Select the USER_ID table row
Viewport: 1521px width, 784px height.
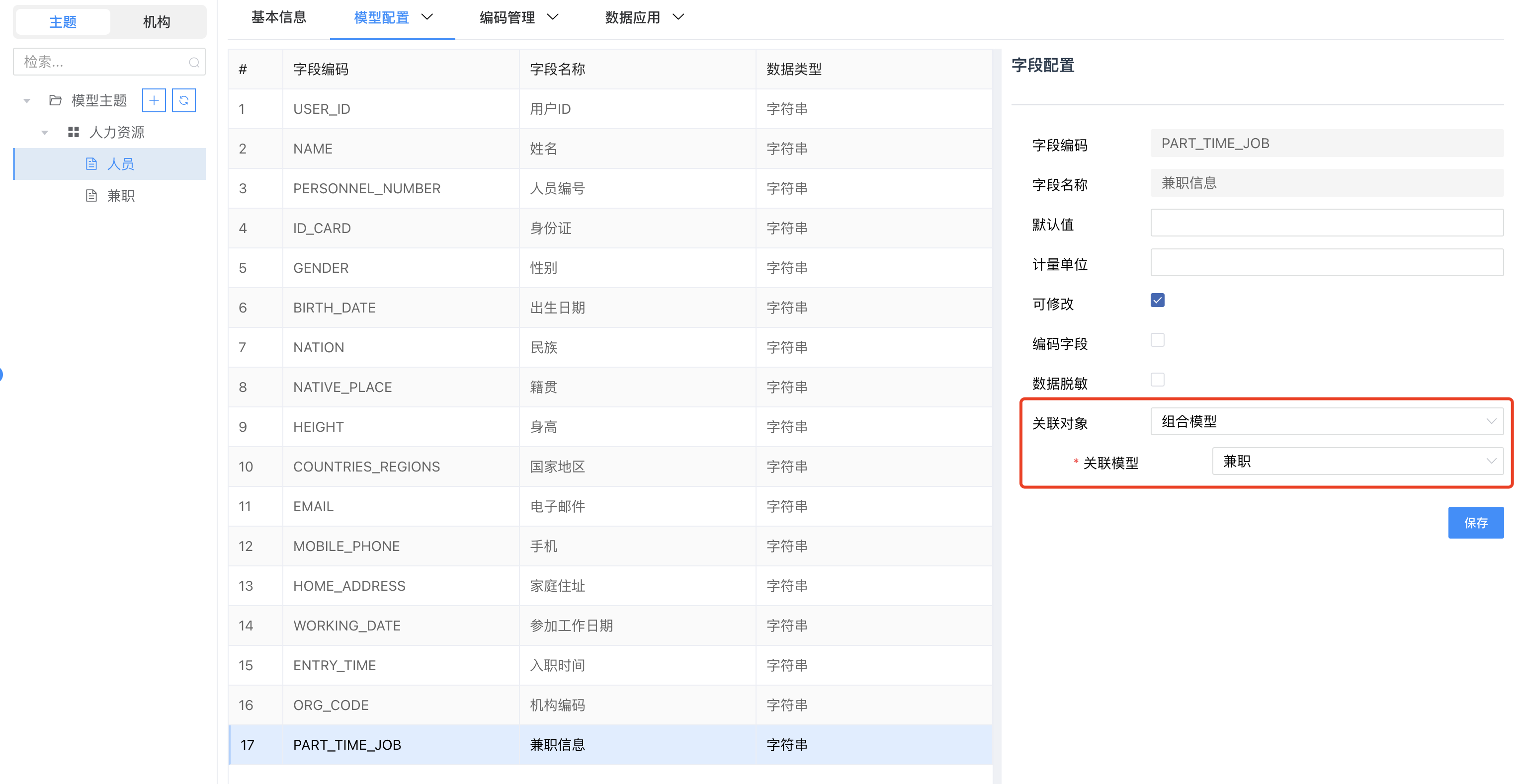pyautogui.click(x=610, y=109)
